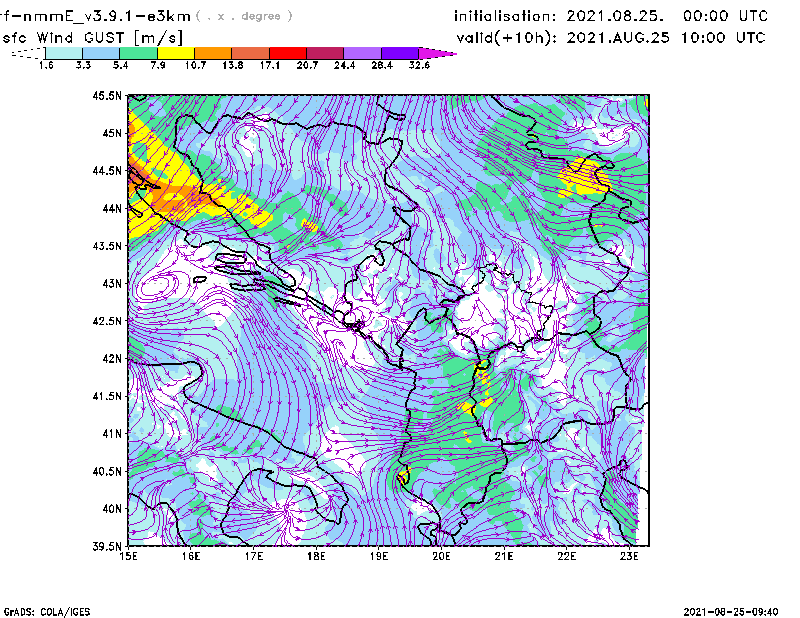Viewport: 800px width, 618px height.
Task: Click the light cyan 1.6–3.3 legend swatch
Action: point(64,53)
